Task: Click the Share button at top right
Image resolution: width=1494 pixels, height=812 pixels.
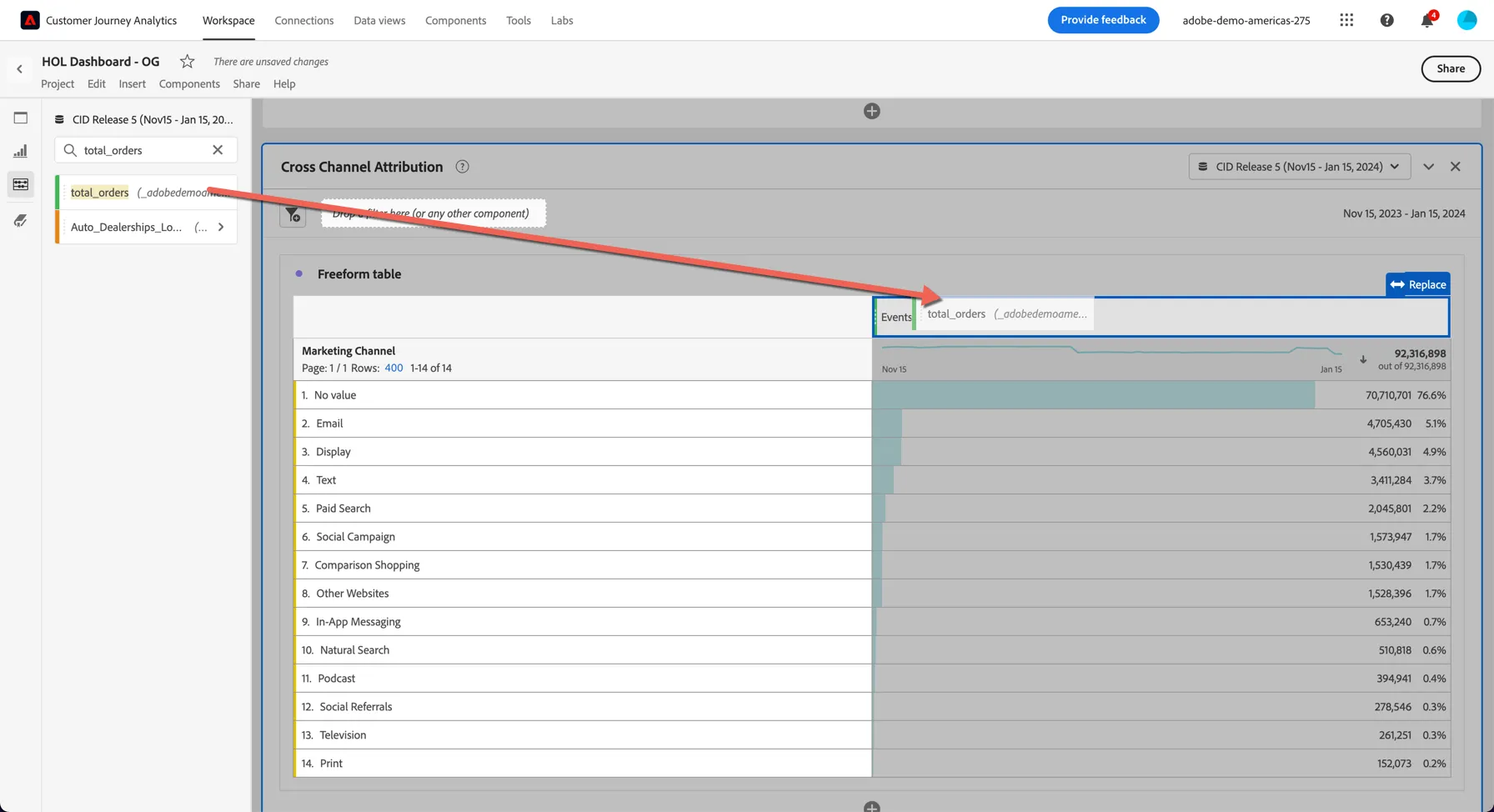Action: [1451, 69]
